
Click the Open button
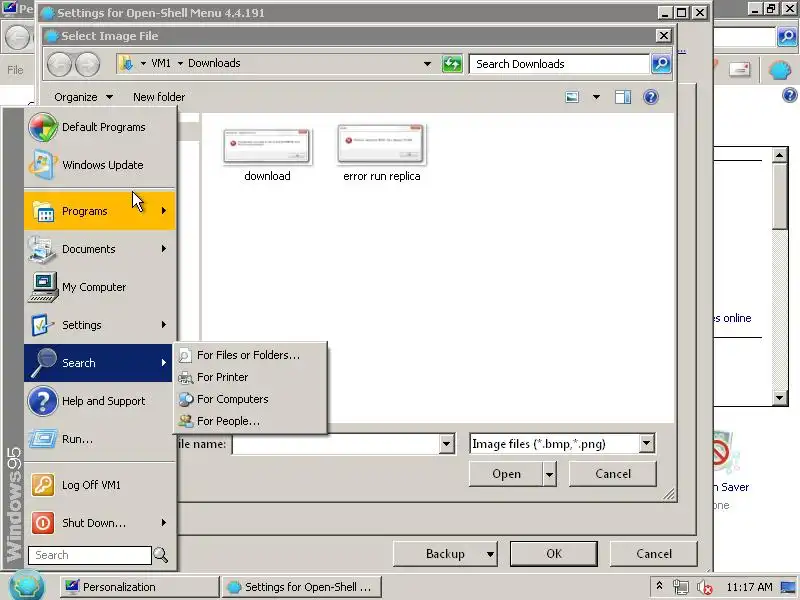pos(506,474)
